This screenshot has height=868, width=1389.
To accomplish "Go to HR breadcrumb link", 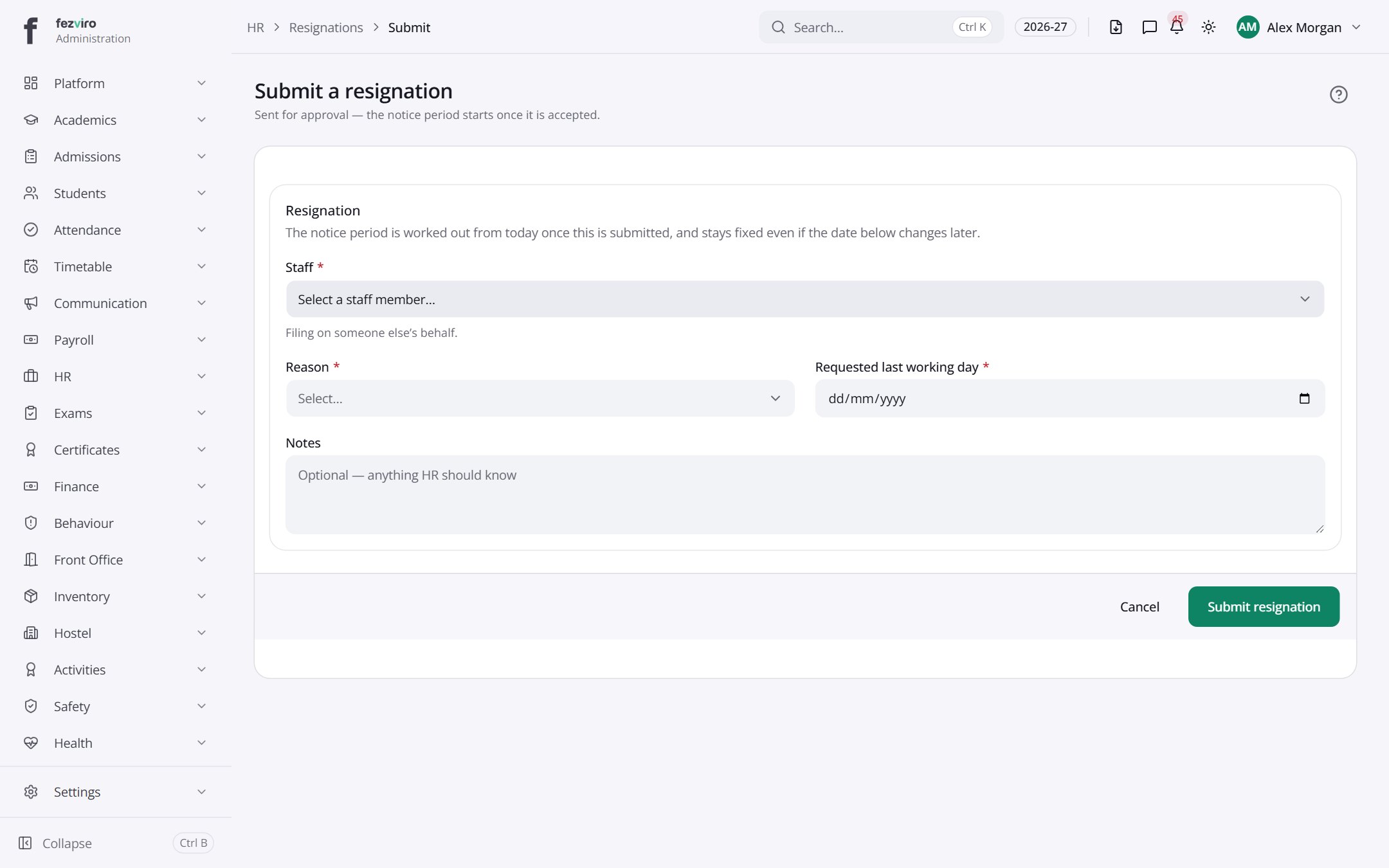I will point(255,27).
